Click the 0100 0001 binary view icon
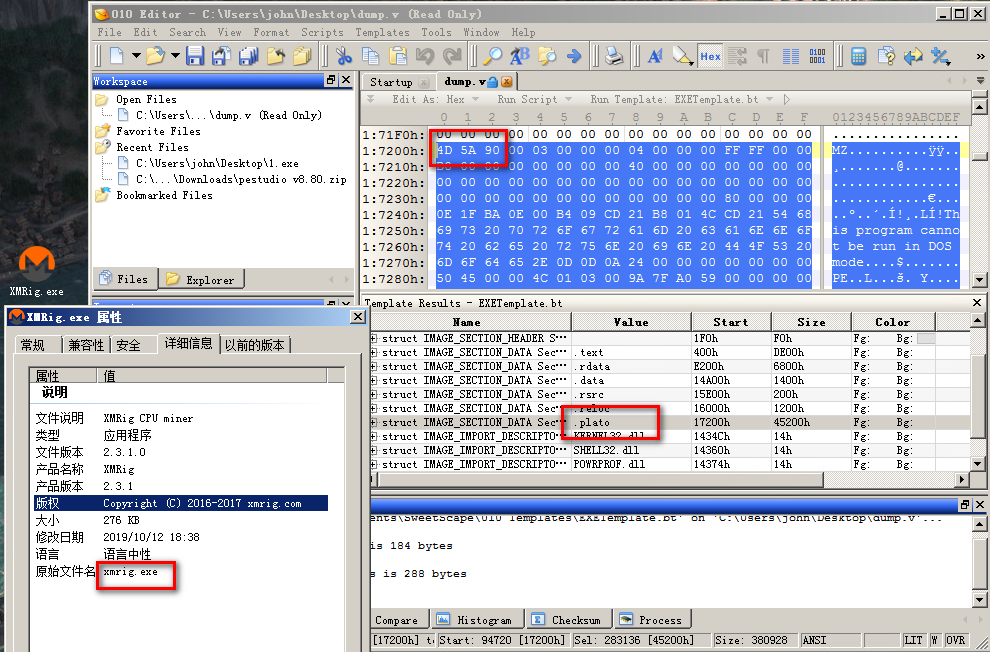This screenshot has height=652, width=990. [817, 56]
